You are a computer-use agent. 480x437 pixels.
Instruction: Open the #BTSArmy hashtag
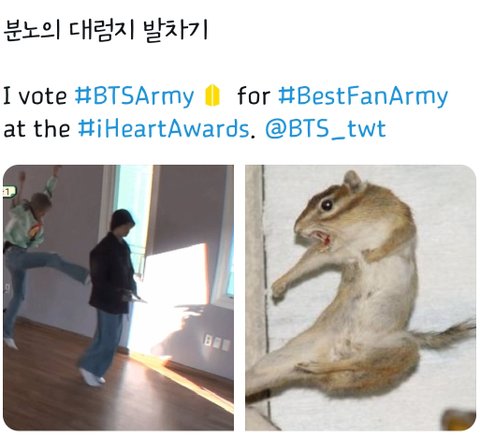coord(134,96)
